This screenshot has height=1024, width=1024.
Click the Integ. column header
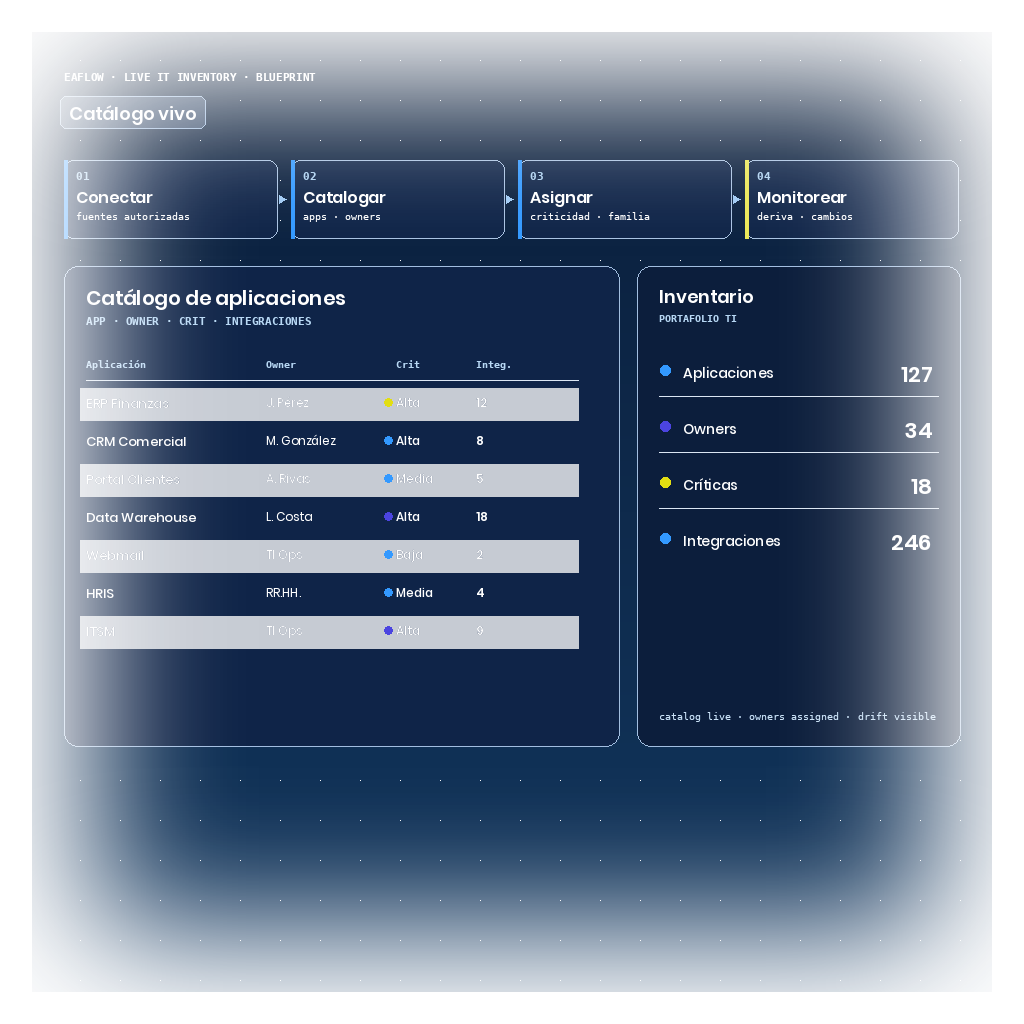pos(493,365)
